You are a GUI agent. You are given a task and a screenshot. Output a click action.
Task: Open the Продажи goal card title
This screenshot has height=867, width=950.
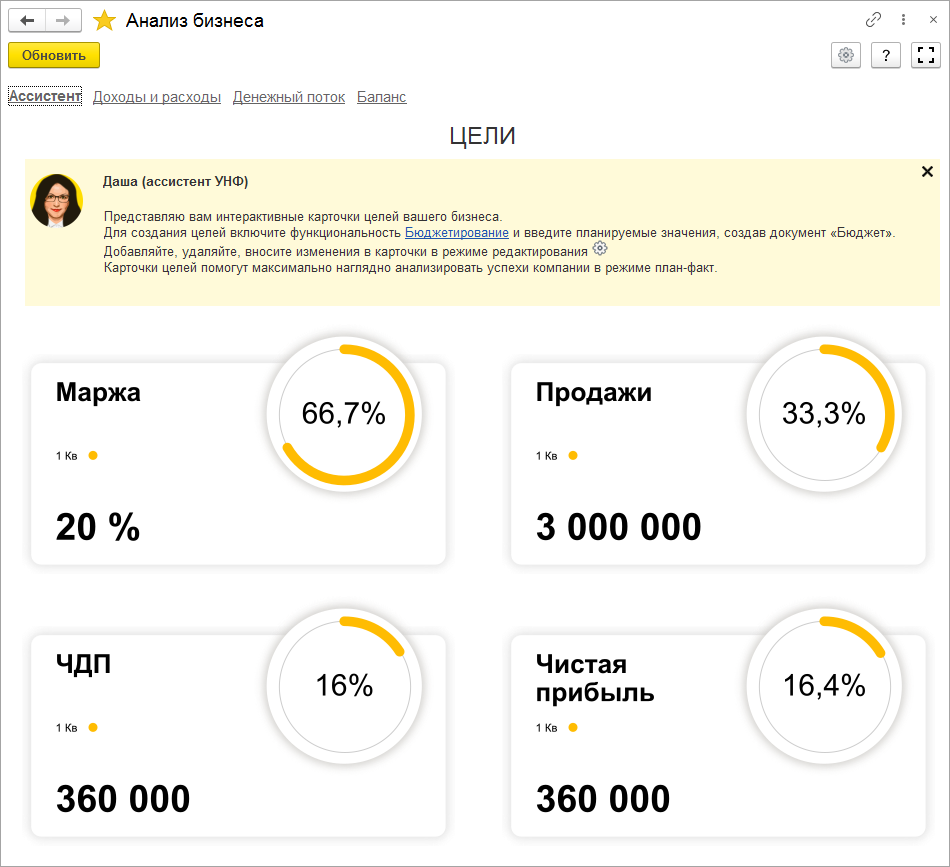point(594,392)
